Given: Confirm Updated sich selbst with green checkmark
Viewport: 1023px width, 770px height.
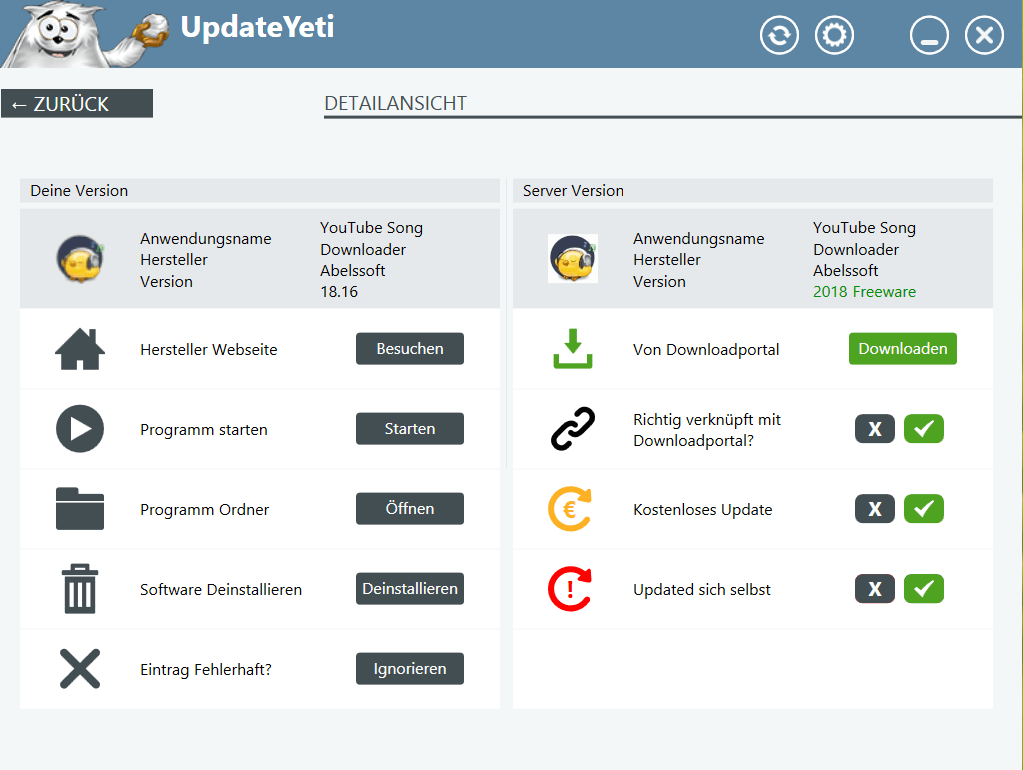Looking at the screenshot, I should point(924,589).
